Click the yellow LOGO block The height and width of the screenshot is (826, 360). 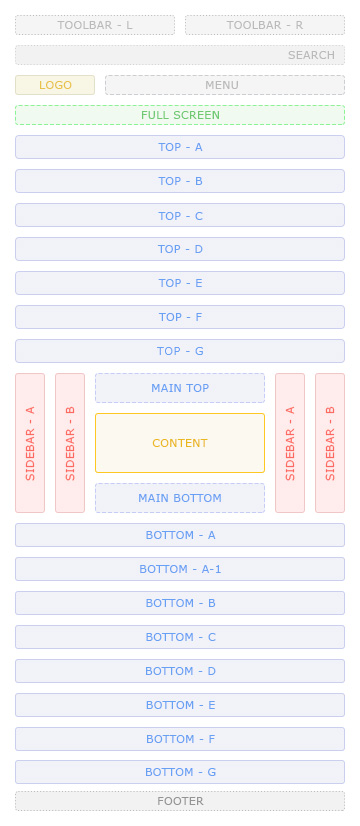(55, 85)
